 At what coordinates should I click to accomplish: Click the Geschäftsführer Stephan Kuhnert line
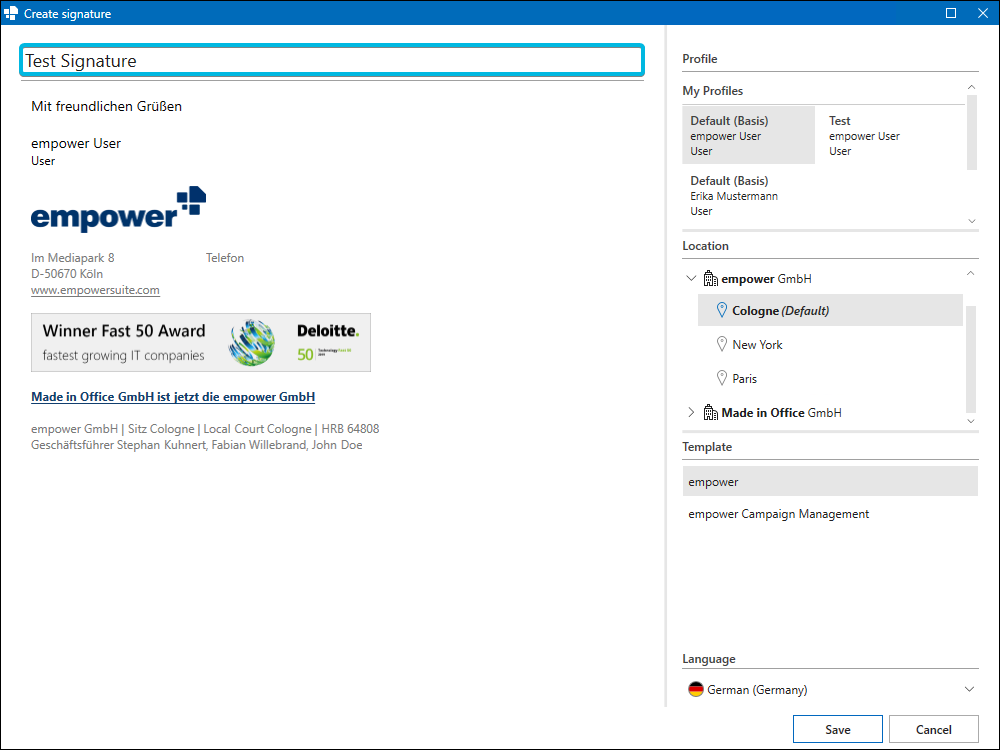pyautogui.click(x=196, y=445)
